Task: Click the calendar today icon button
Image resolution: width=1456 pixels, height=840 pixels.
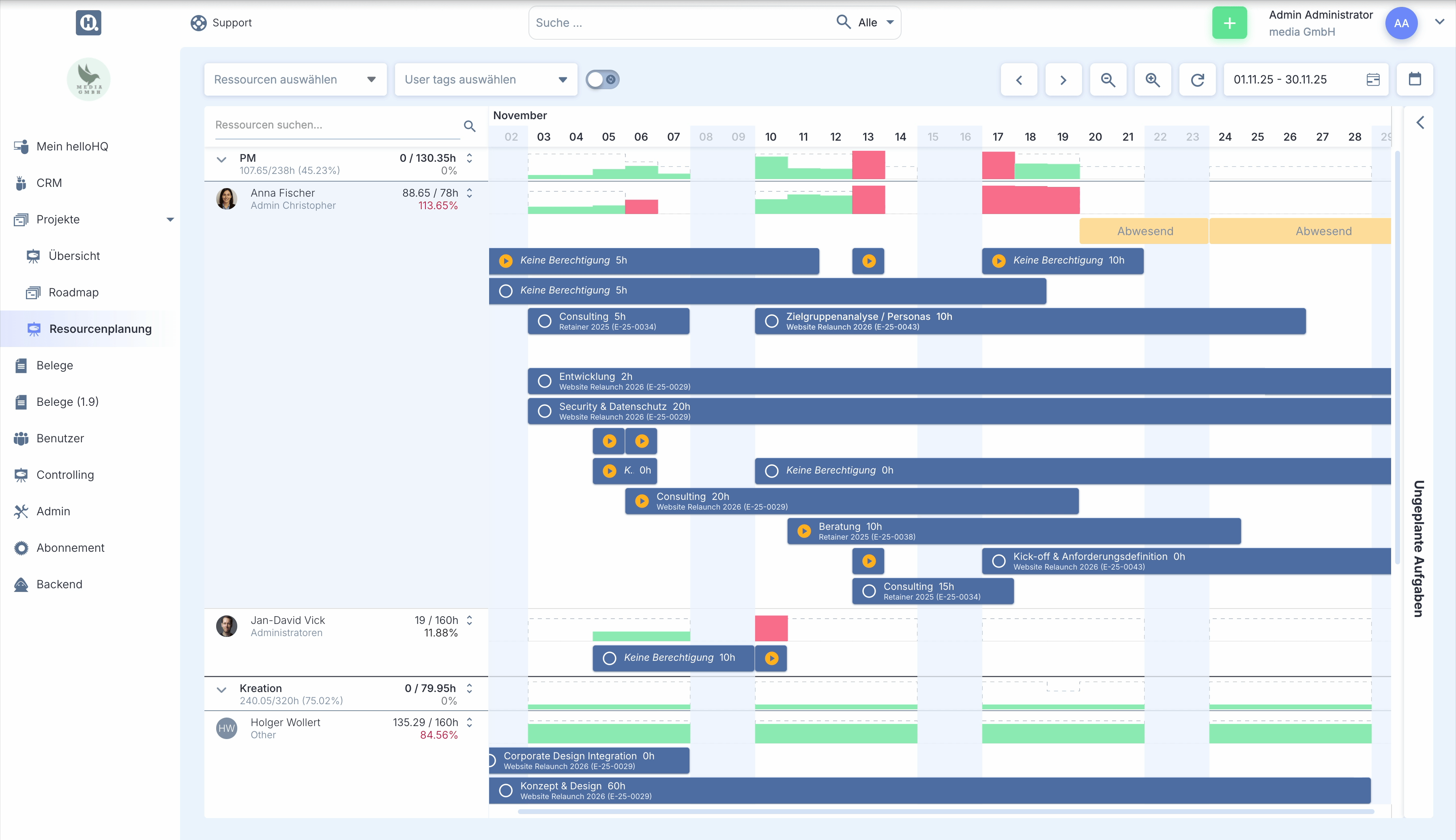Action: [1415, 79]
